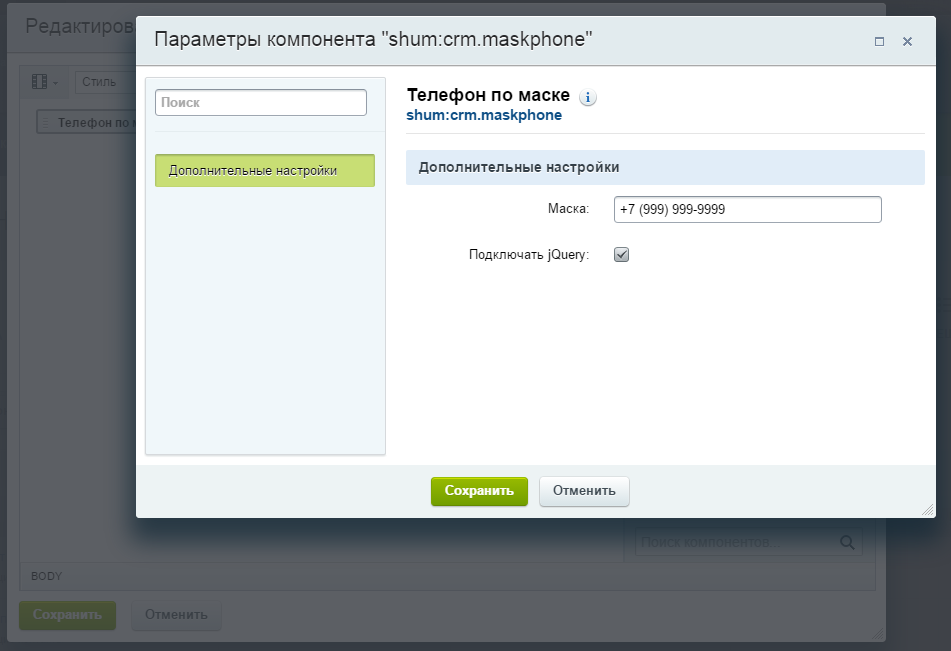Click the dimmed Сохранить button behind dialog
Screen dimensions: 951x651
68,615
